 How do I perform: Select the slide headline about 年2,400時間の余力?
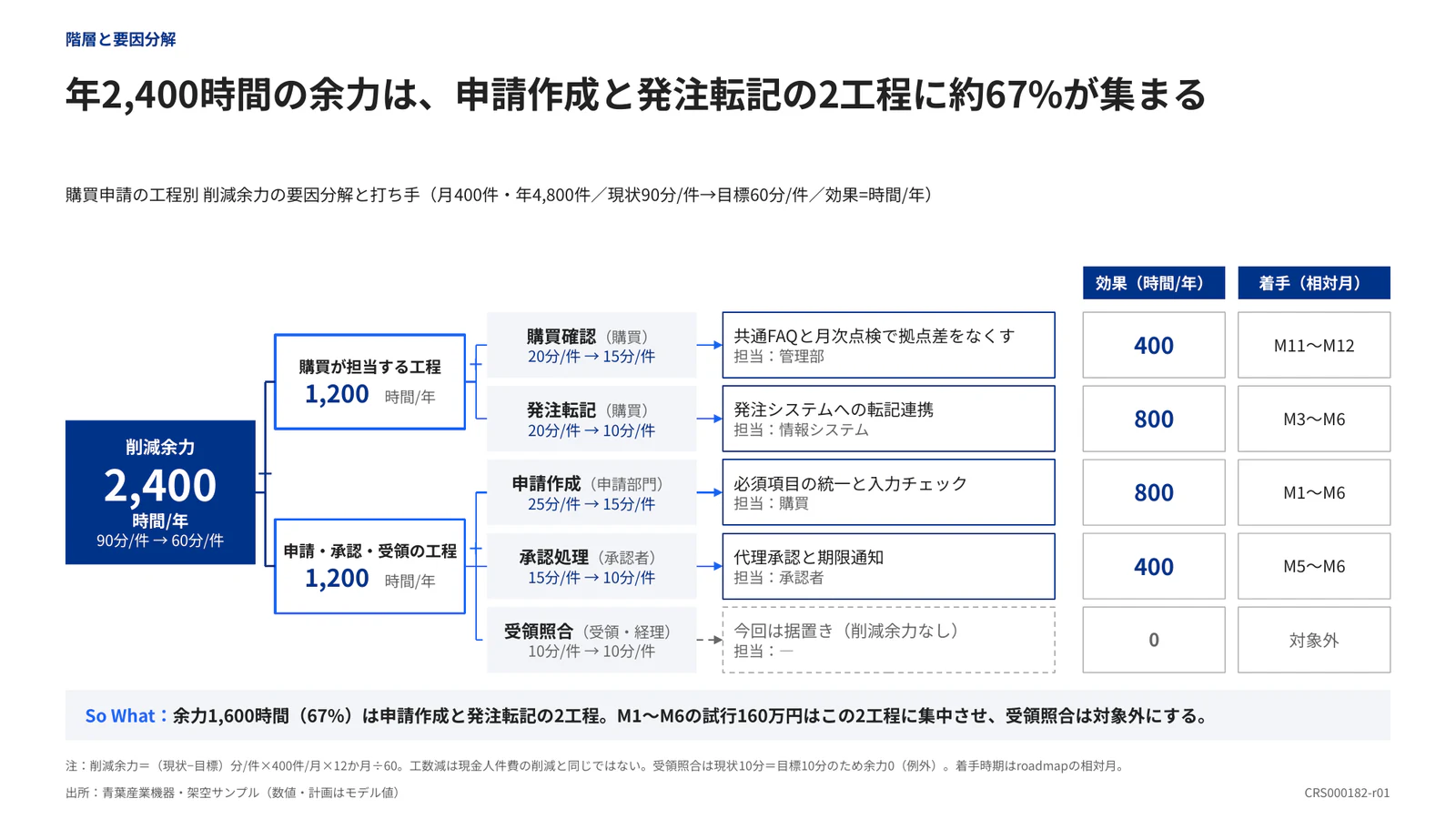[635, 95]
